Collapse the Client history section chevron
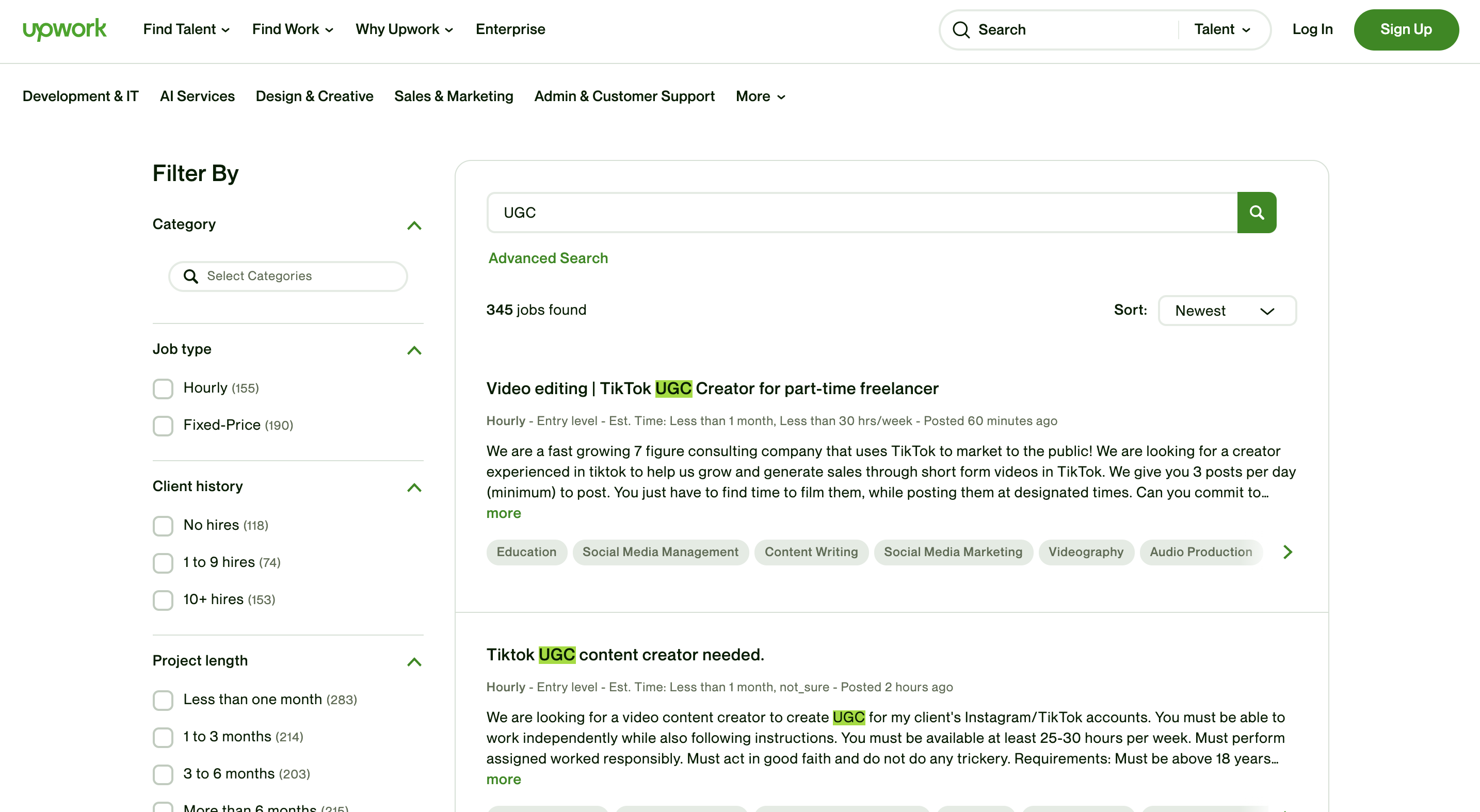Screen dimensions: 1480x812 tap(414, 488)
